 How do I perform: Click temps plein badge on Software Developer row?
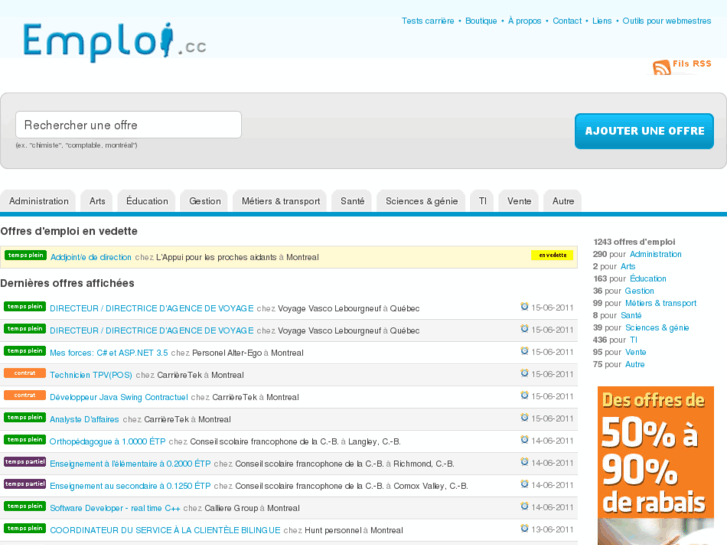coord(25,507)
